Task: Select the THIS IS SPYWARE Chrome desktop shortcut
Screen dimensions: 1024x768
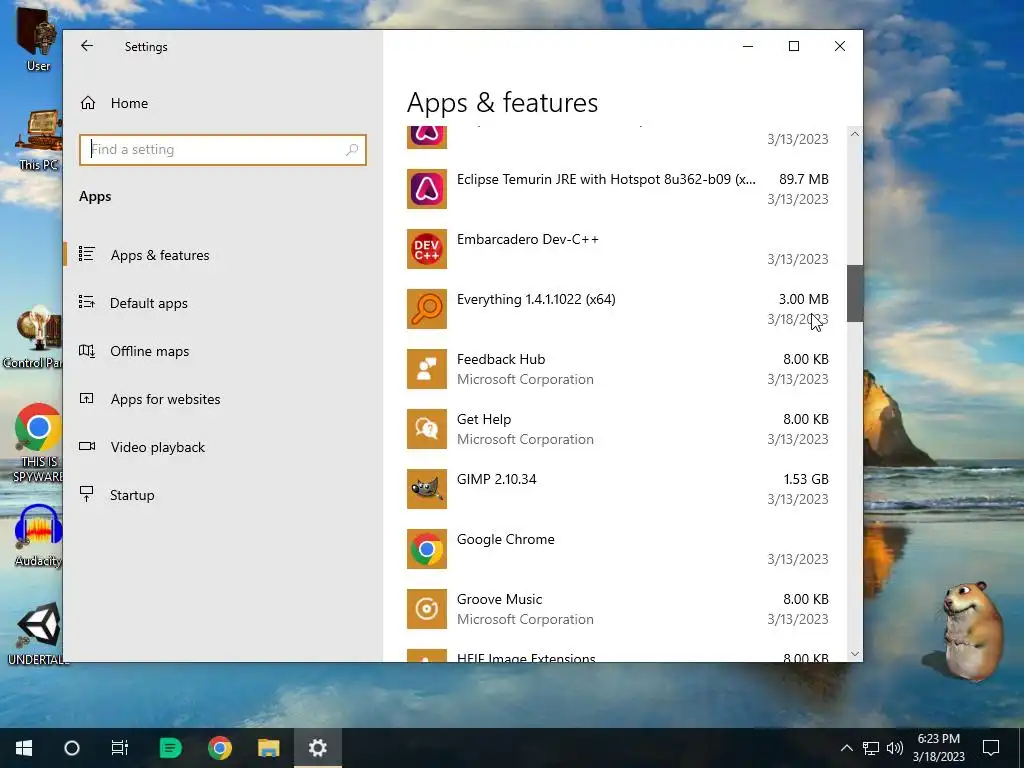Action: (x=38, y=444)
